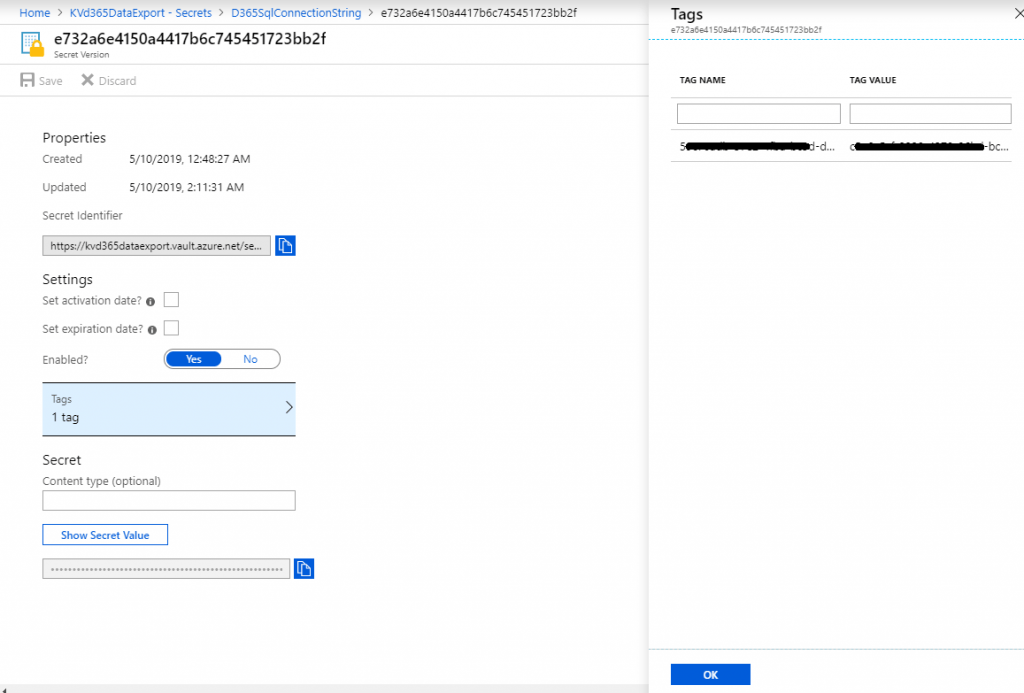Screen dimensions: 1024x693
Task: Open the KVd365DataExport - Secrets breadcrumb
Action: [140, 12]
